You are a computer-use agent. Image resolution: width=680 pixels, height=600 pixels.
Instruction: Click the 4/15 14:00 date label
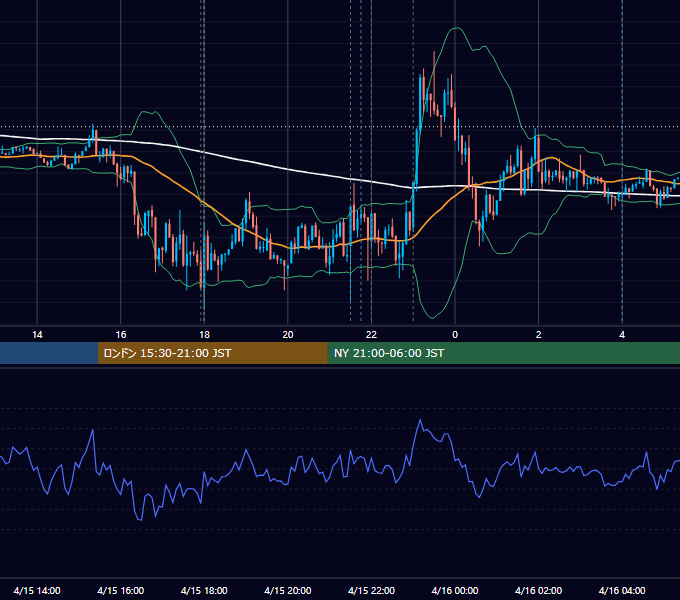tap(37, 590)
